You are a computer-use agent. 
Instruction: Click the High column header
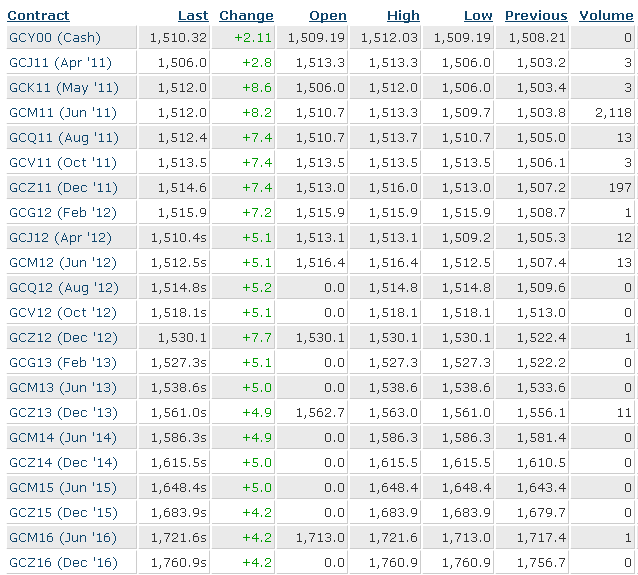click(403, 15)
